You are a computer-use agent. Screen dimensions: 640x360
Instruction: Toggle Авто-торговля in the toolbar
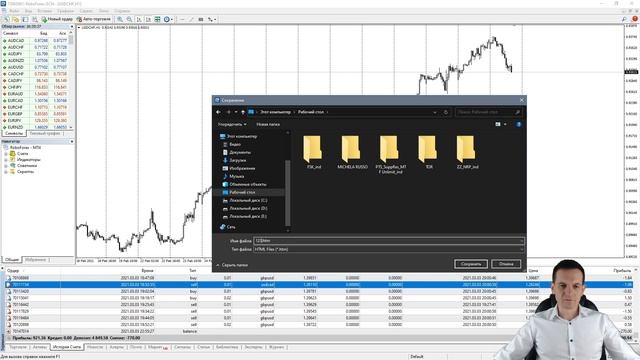tap(94, 19)
